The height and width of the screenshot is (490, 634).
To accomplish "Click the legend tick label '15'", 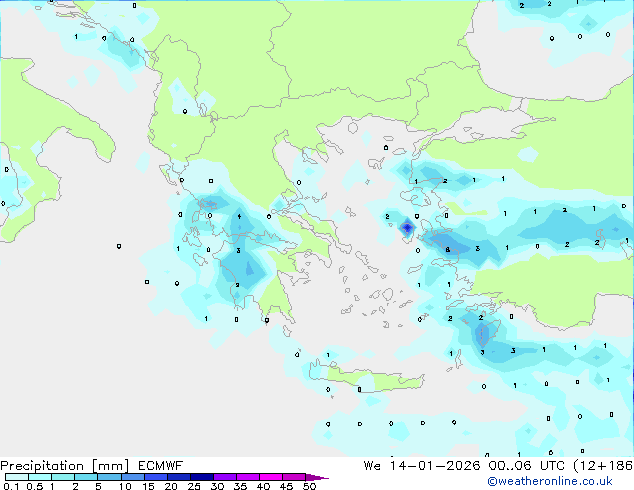I will [148, 486].
